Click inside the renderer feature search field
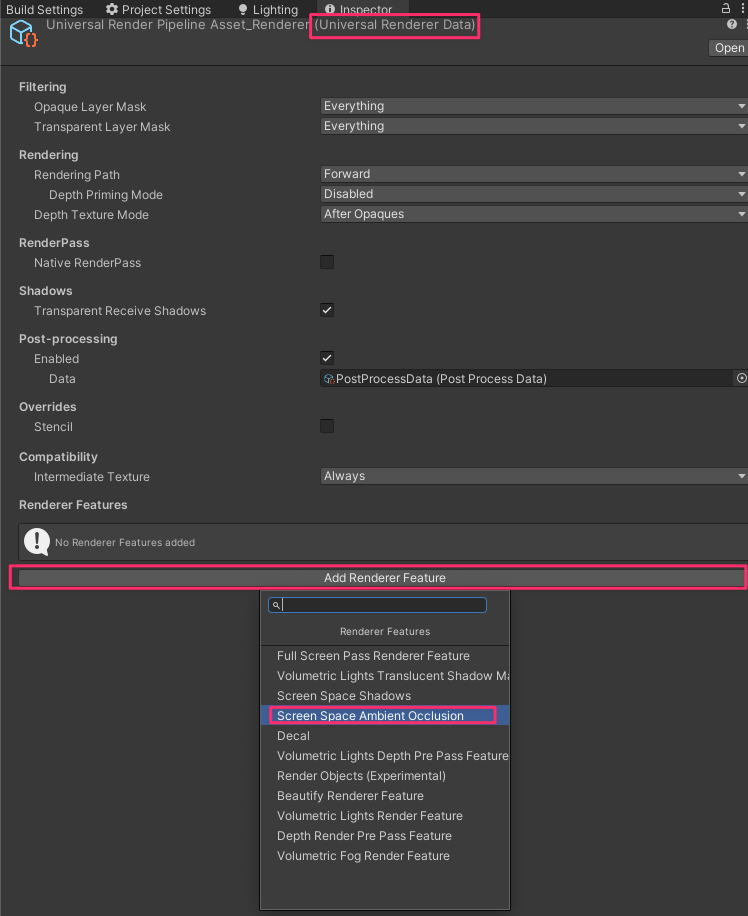Viewport: 748px width, 916px height. tap(380, 604)
